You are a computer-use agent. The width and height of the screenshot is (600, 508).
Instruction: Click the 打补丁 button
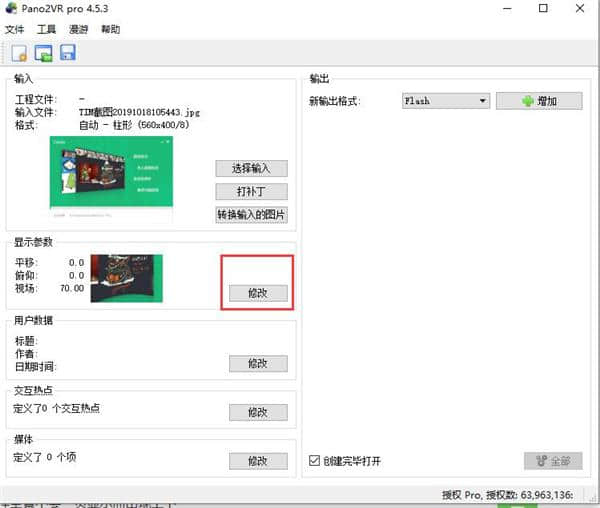(x=251, y=191)
